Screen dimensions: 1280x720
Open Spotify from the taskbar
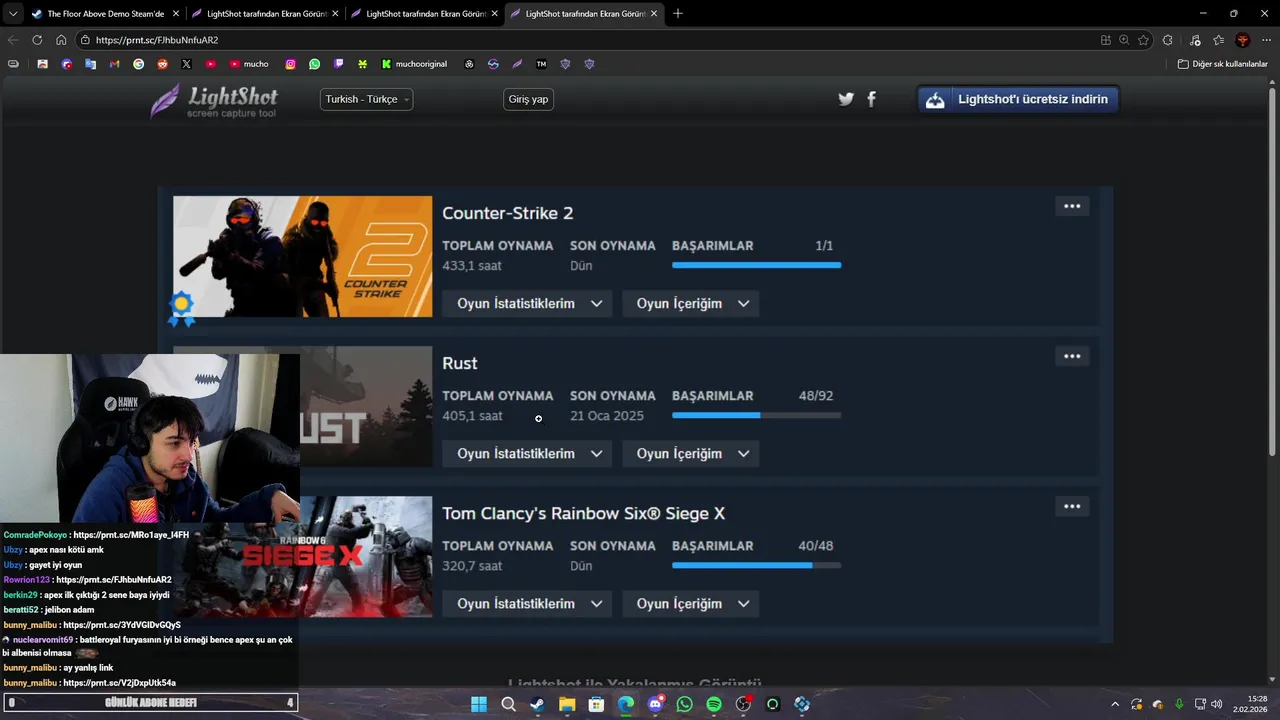tap(714, 704)
